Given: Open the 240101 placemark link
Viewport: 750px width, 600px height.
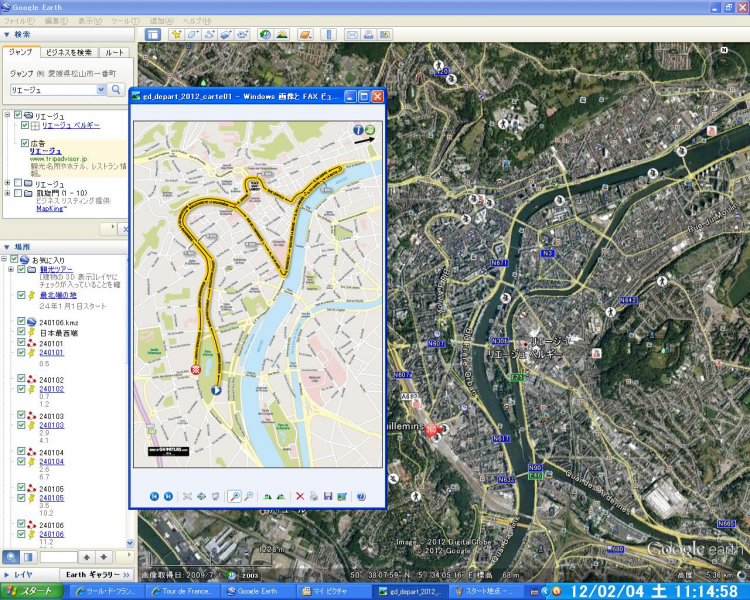Looking at the screenshot, I should pos(52,353).
